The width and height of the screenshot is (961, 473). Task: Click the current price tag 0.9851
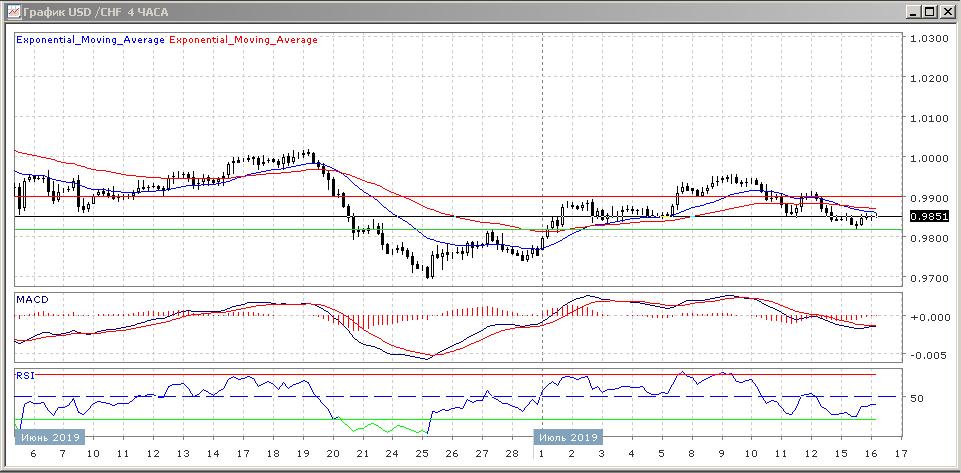pyautogui.click(x=928, y=215)
